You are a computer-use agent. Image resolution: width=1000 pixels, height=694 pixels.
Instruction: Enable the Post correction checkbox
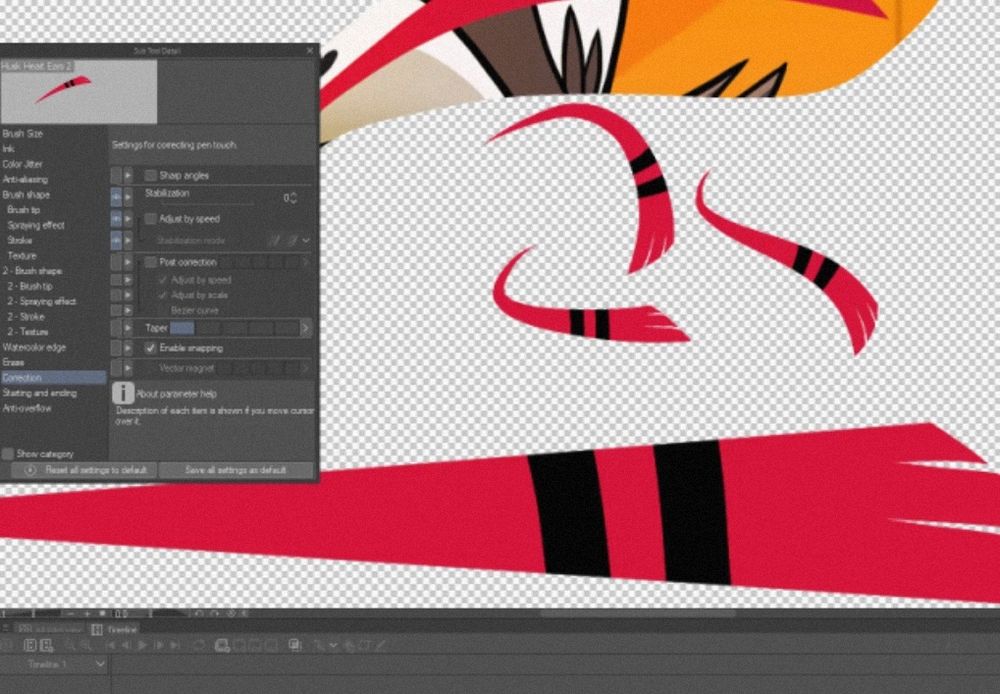click(x=151, y=262)
